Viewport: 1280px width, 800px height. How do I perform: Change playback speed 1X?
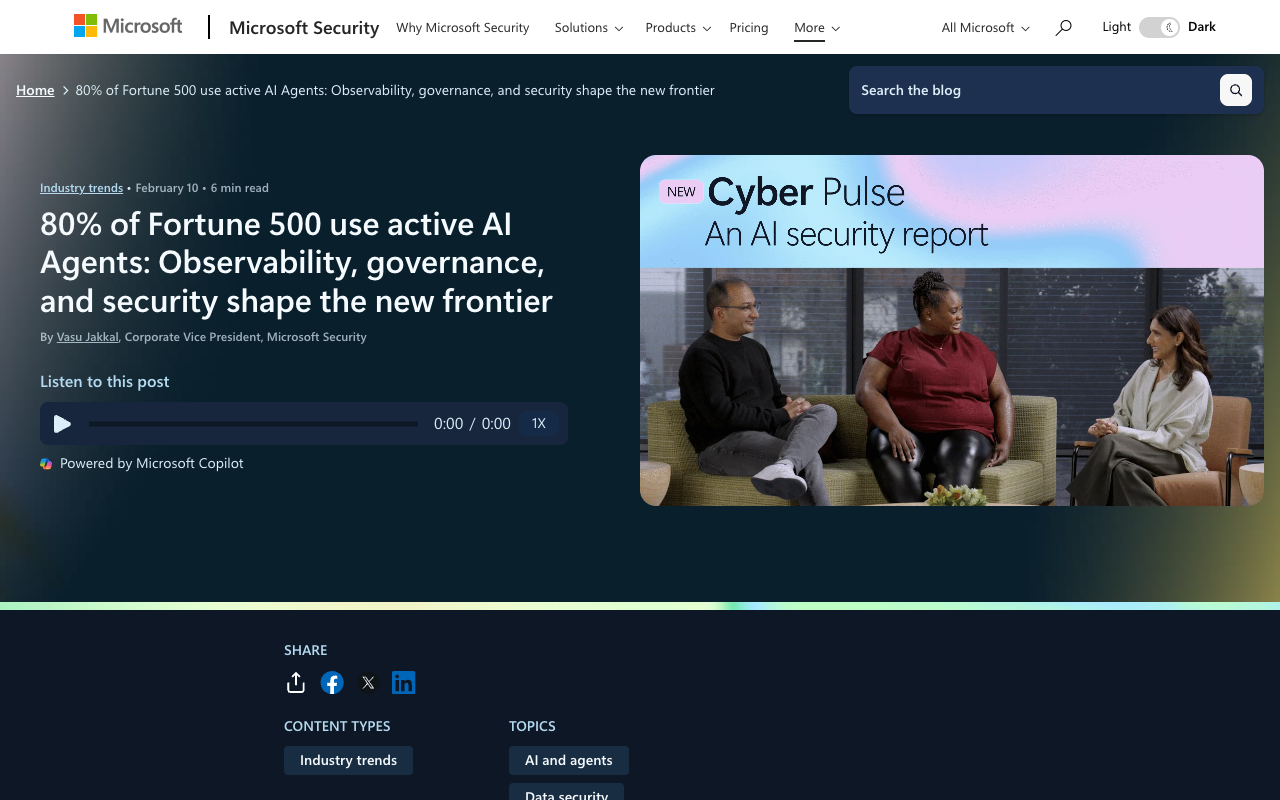click(539, 424)
